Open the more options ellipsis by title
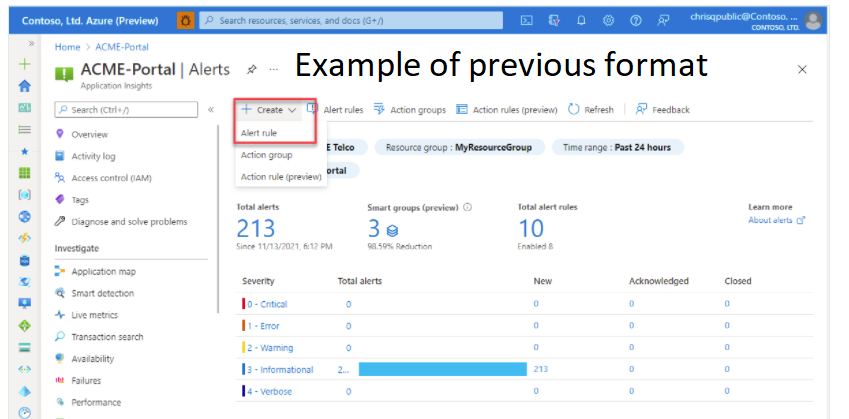Viewport: 849px width, 419px height. [273, 70]
